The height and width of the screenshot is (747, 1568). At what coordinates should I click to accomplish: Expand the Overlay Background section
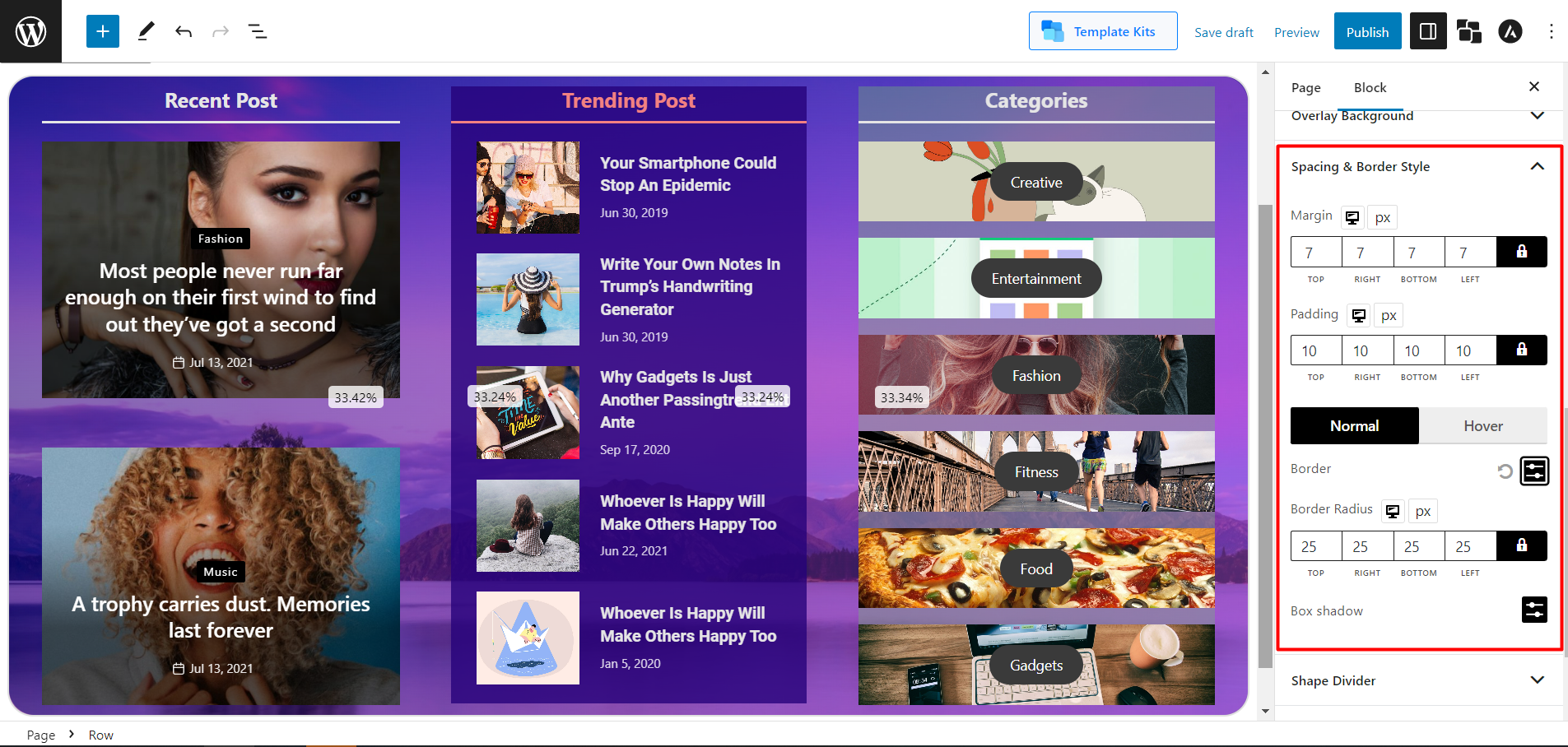tap(1537, 116)
